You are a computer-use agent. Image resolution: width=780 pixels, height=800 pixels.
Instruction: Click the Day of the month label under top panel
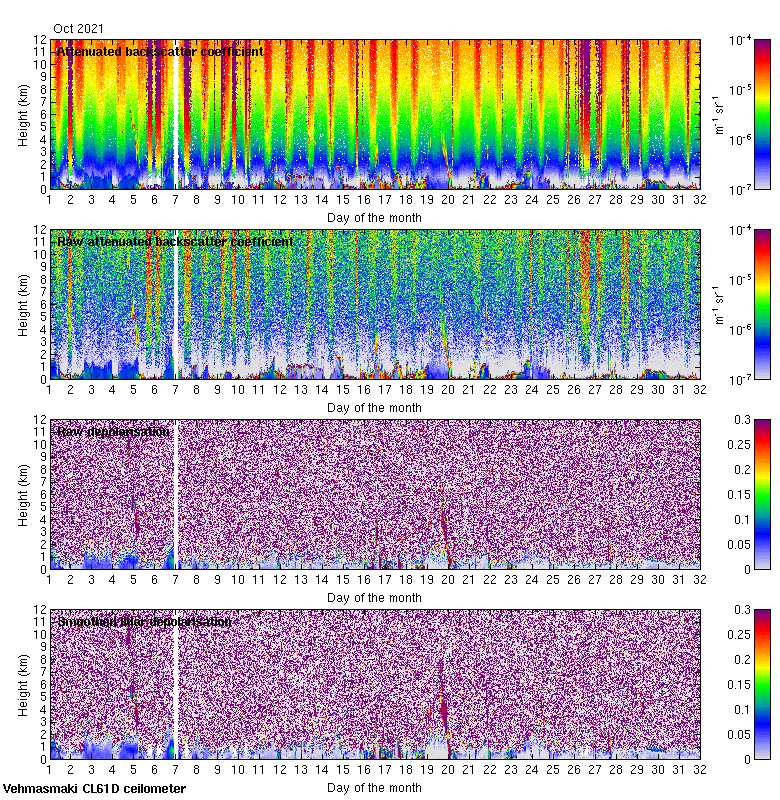pos(375,217)
